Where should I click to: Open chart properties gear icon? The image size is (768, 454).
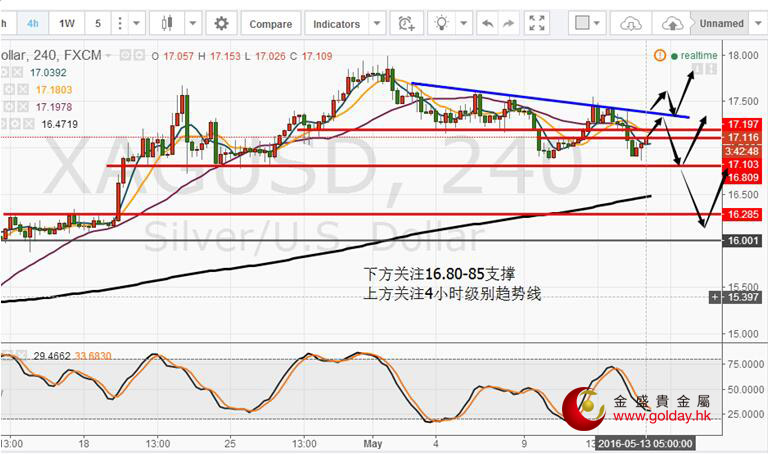(x=221, y=23)
